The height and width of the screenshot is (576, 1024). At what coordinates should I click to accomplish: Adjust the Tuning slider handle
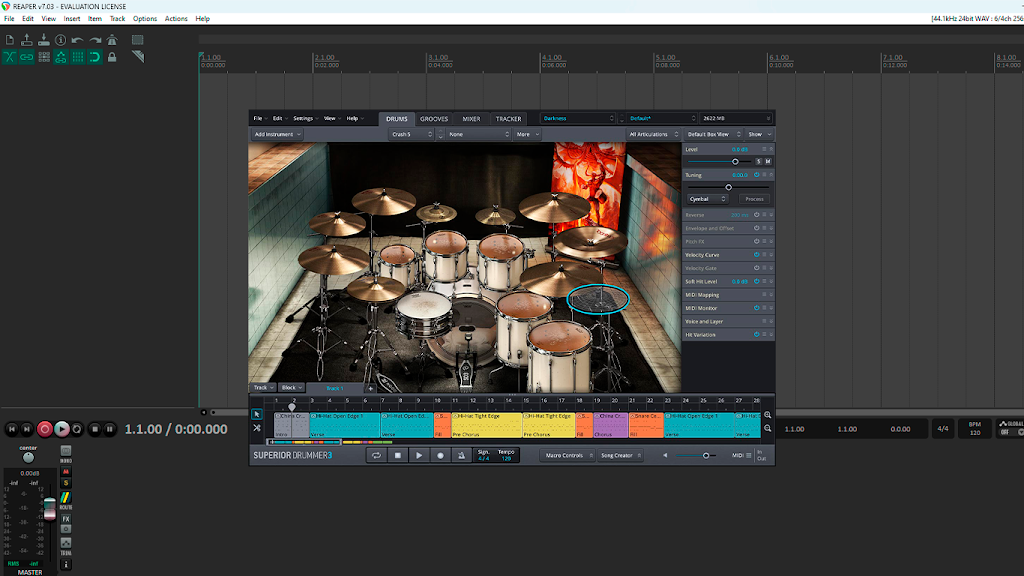(729, 187)
